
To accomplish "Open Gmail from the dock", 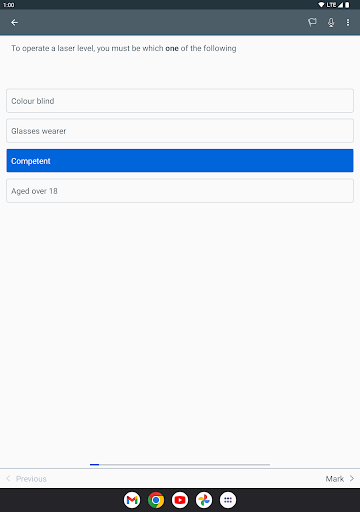I will [132, 500].
